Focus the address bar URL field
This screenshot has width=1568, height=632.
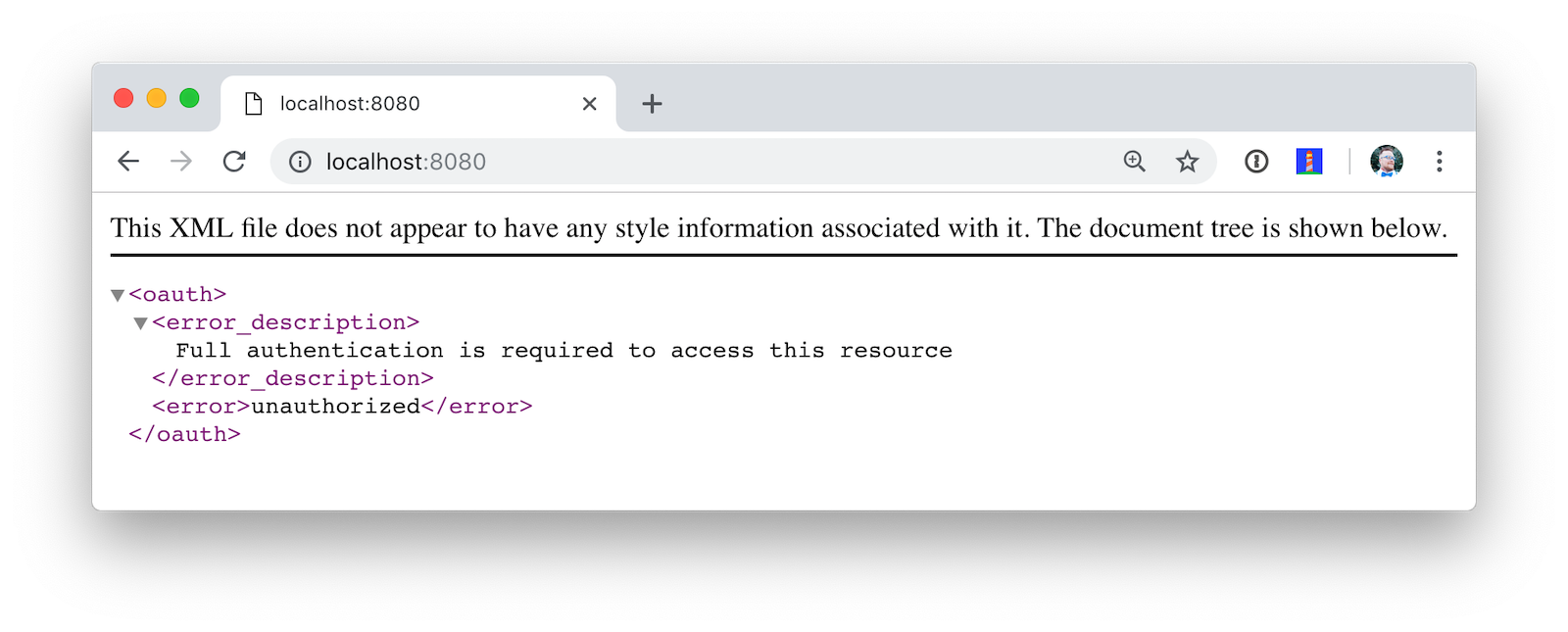[686, 162]
